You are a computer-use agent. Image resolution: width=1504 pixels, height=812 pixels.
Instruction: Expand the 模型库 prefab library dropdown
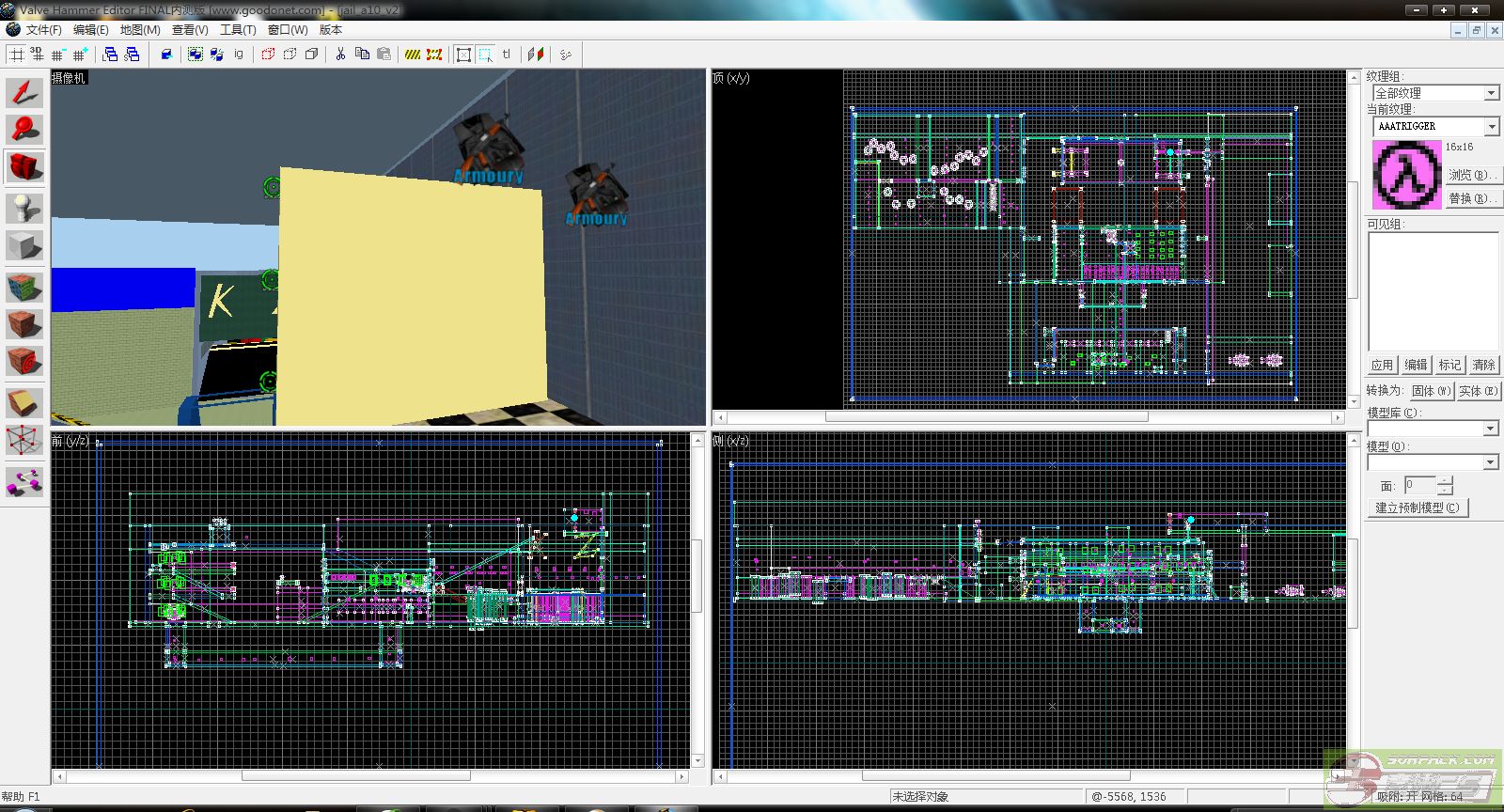click(x=1491, y=429)
